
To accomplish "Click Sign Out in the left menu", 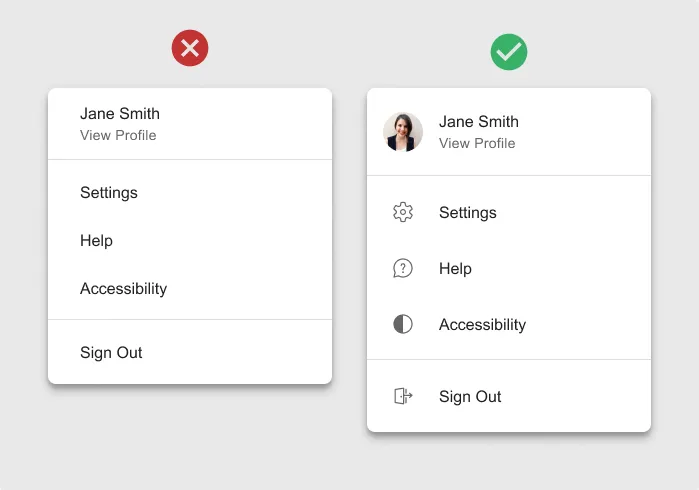I will 111,353.
